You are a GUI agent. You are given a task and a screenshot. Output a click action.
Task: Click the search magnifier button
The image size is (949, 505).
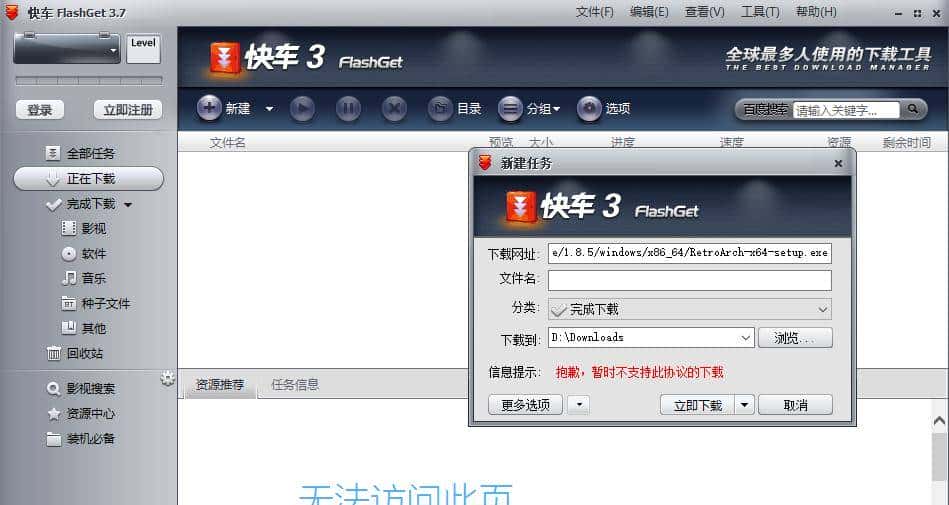tap(912, 110)
